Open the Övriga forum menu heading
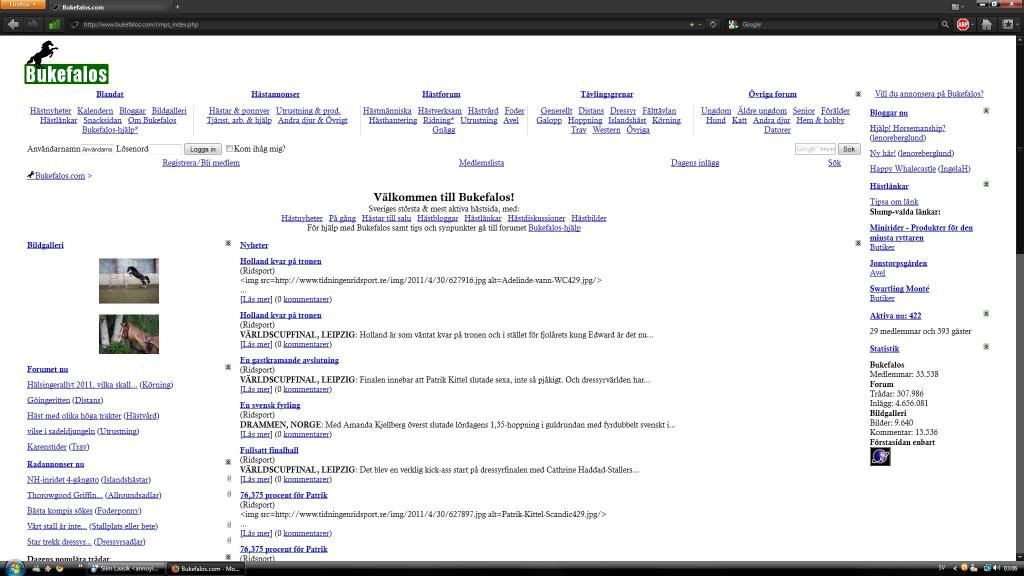Viewport: 1024px width, 576px height. point(773,94)
